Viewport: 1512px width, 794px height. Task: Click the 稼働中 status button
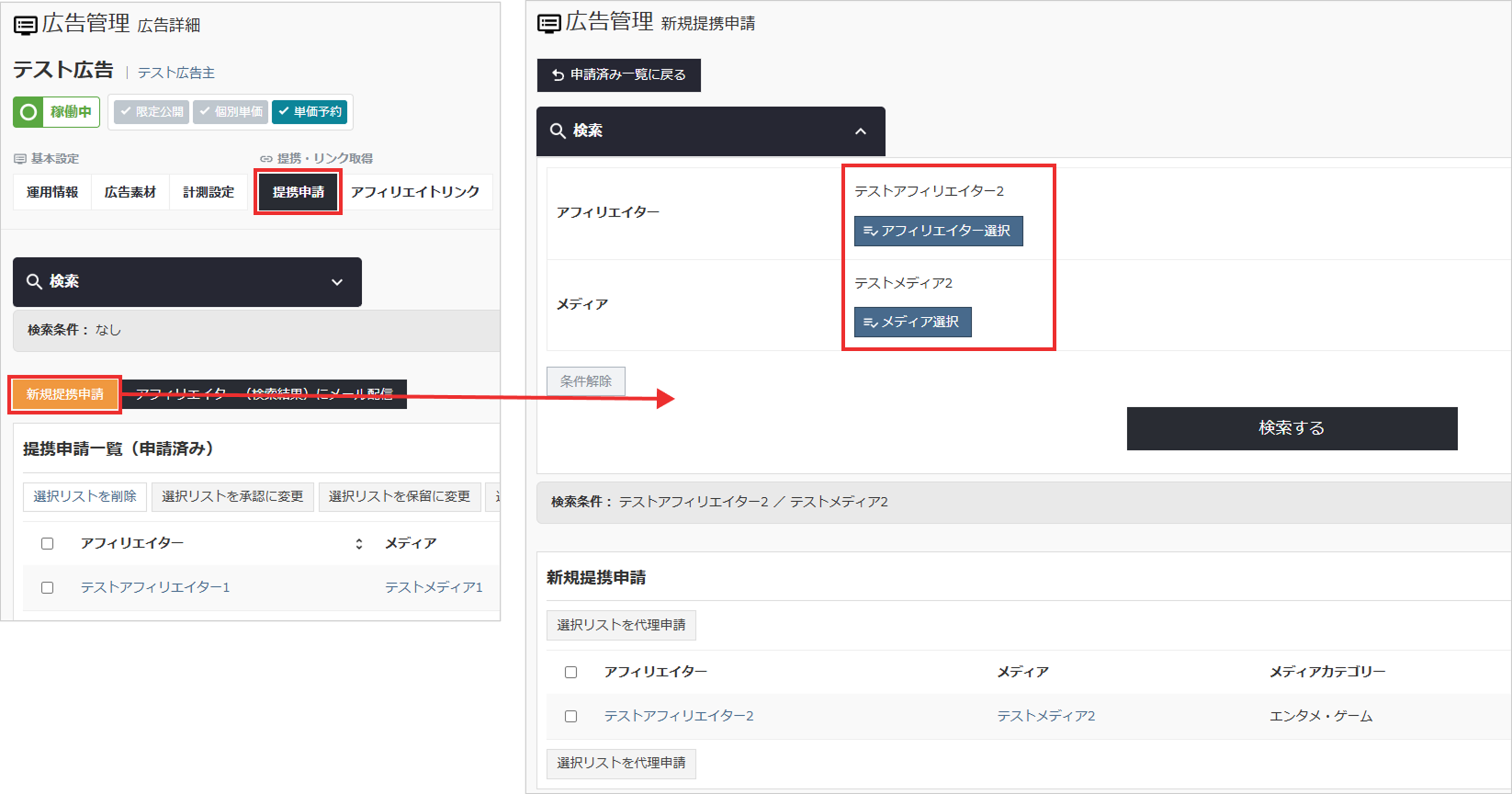[x=57, y=112]
